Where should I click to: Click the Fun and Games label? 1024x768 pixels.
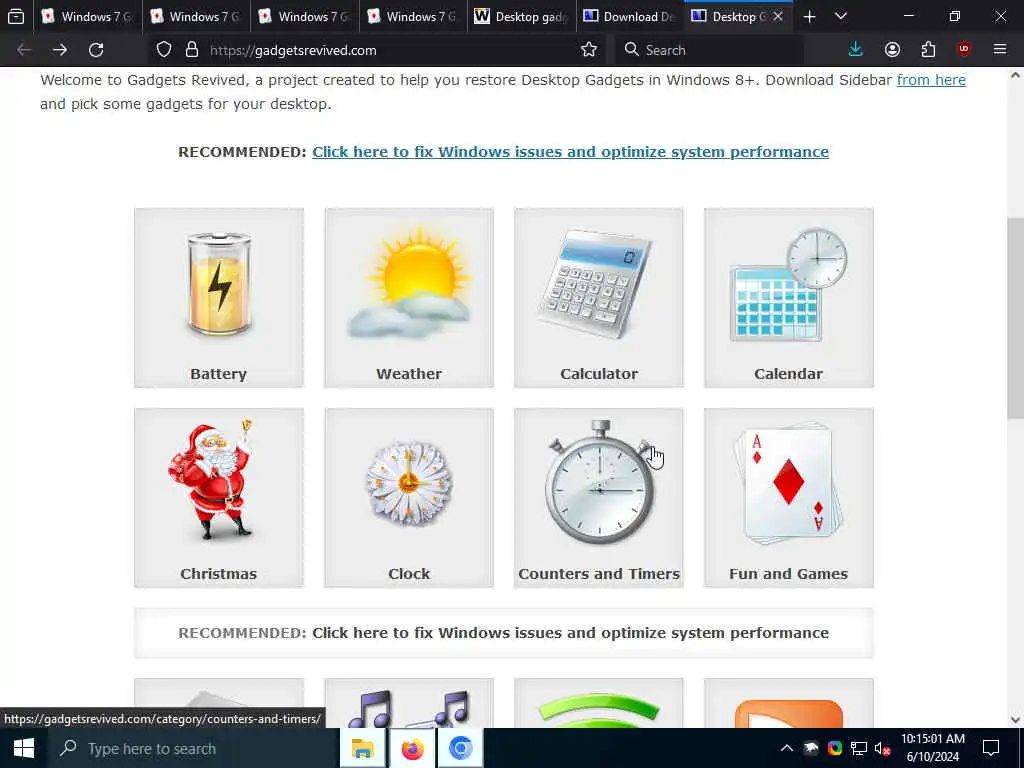click(788, 573)
